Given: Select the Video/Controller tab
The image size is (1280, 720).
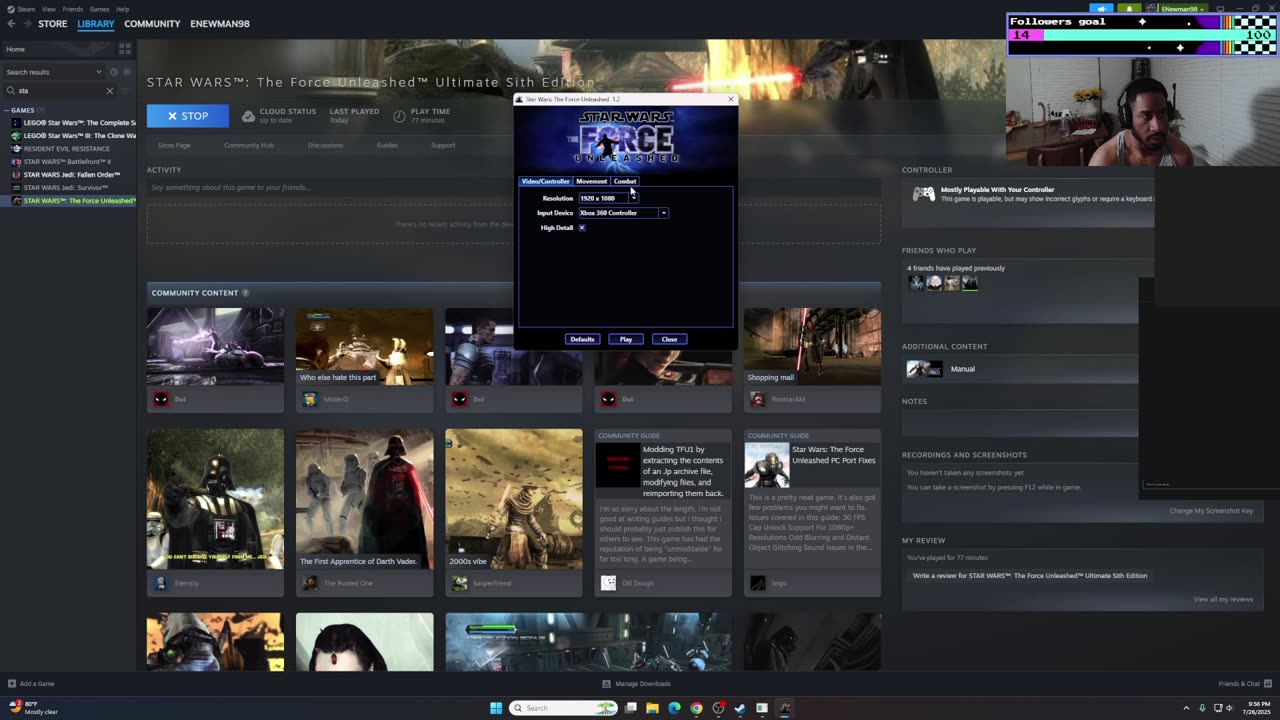Looking at the screenshot, I should point(545,181).
